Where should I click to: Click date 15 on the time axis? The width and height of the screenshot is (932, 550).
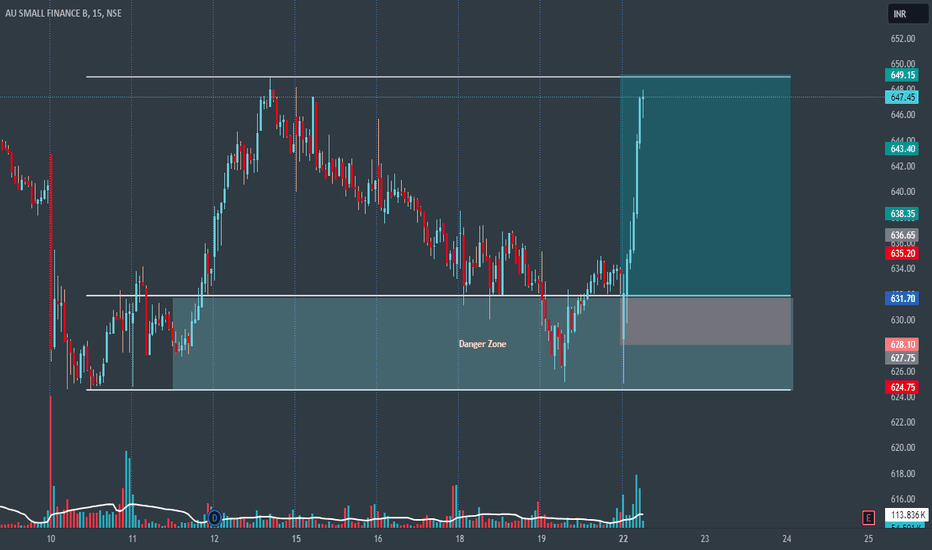[296, 539]
